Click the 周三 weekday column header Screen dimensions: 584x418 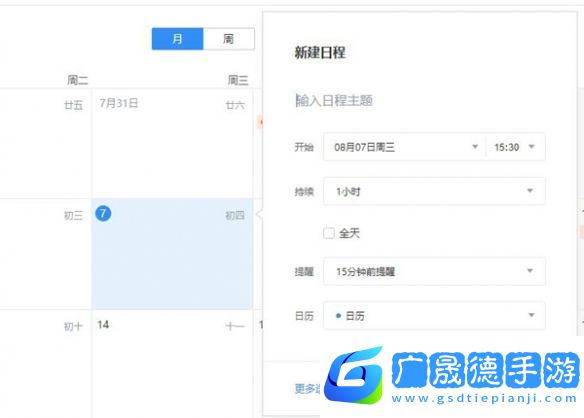(238, 80)
